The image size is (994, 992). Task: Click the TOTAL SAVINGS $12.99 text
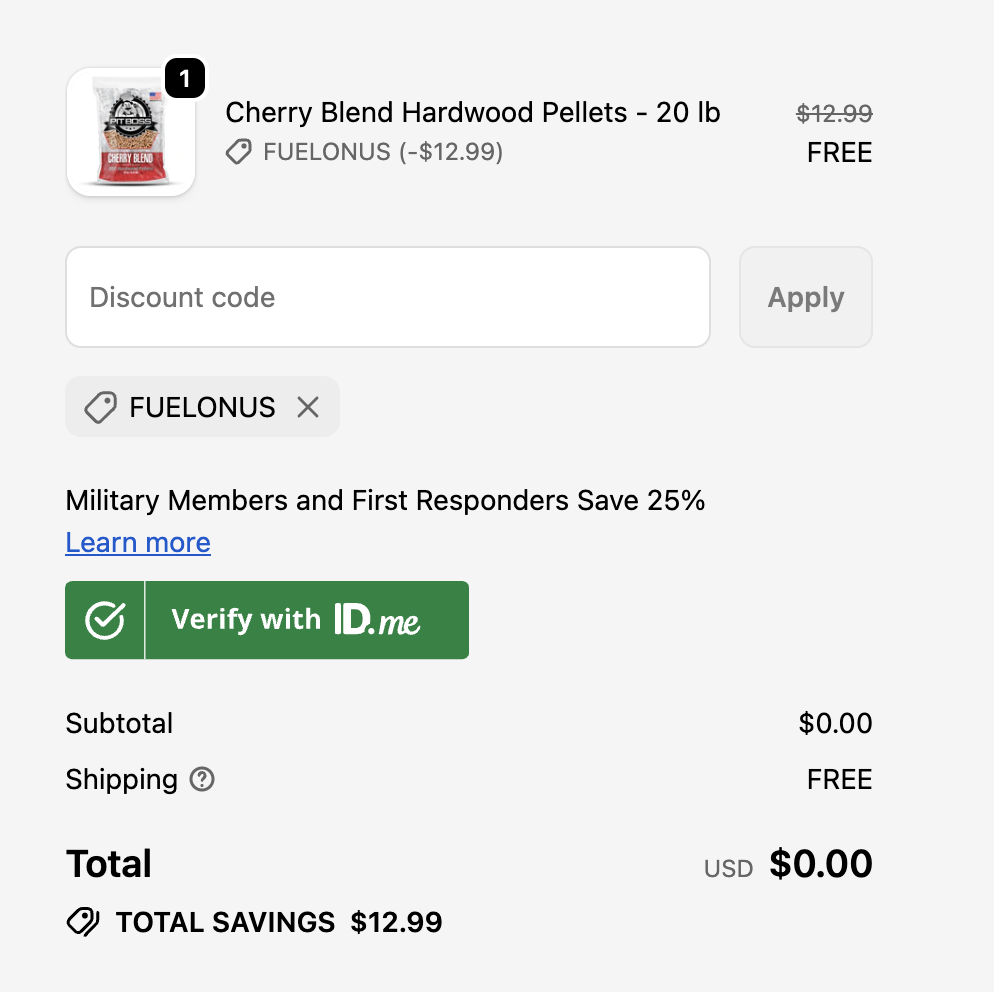pyautogui.click(x=279, y=922)
